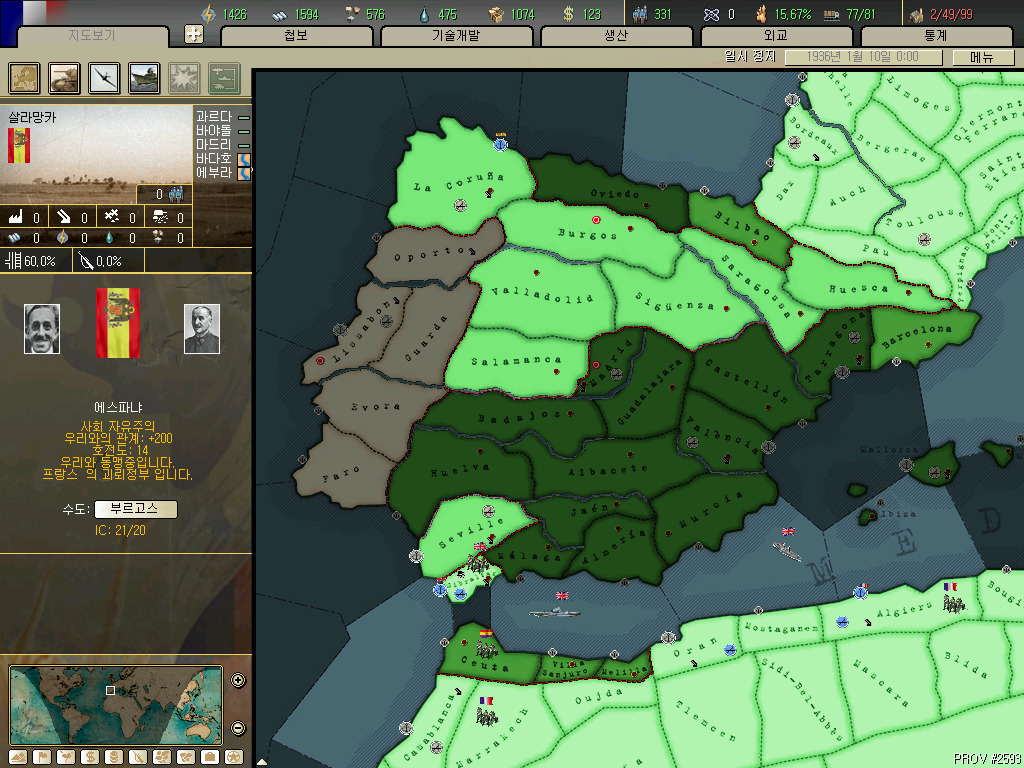The height and width of the screenshot is (768, 1024).
Task: Select the map overview icon button
Action: [x=25, y=78]
